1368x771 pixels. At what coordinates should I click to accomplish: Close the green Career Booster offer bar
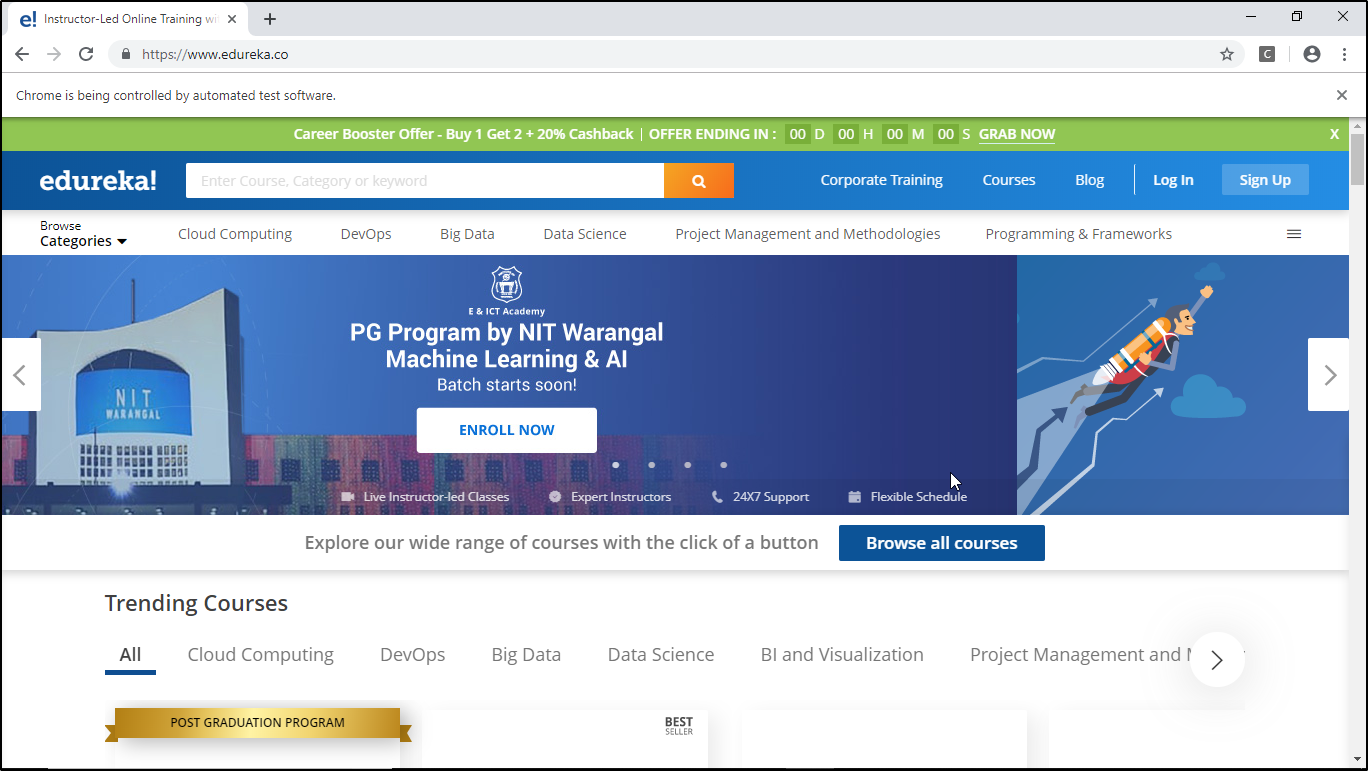tap(1334, 134)
